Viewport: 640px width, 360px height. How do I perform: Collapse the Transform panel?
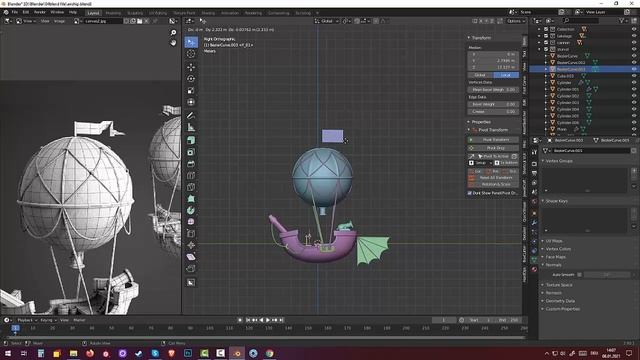pyautogui.click(x=480, y=38)
